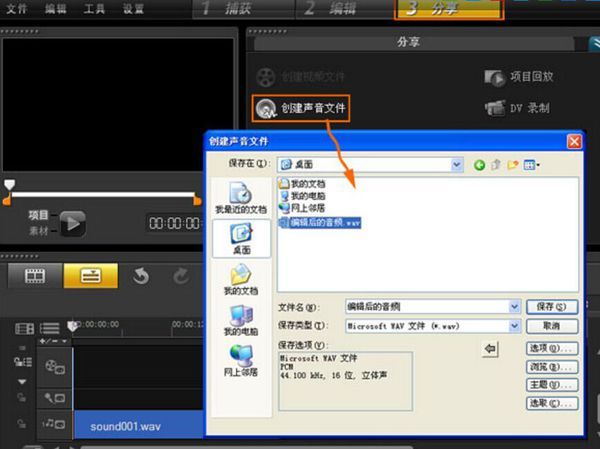This screenshot has height=449, width=600.
Task: Switch to the Edit (2 编辑) step tab
Action: (331, 10)
